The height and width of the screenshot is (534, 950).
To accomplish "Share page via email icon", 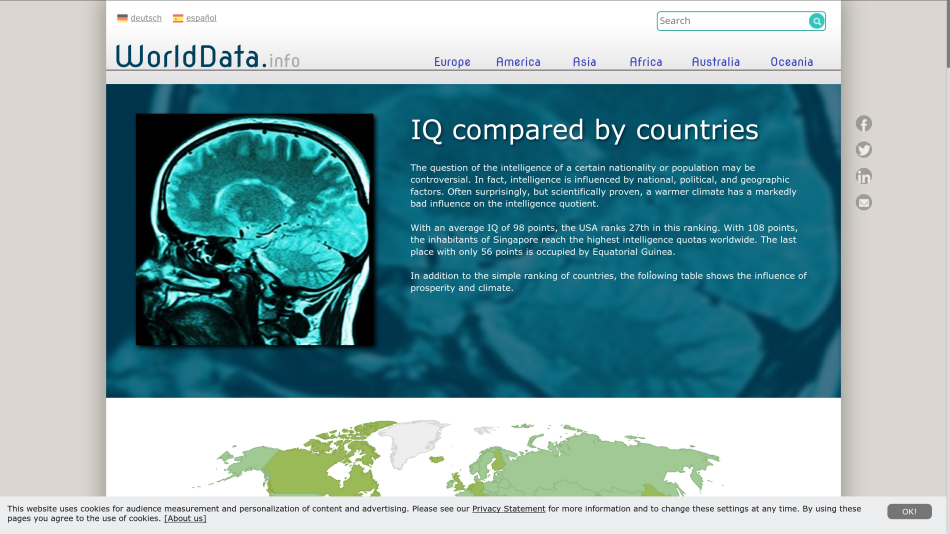I will click(863, 202).
